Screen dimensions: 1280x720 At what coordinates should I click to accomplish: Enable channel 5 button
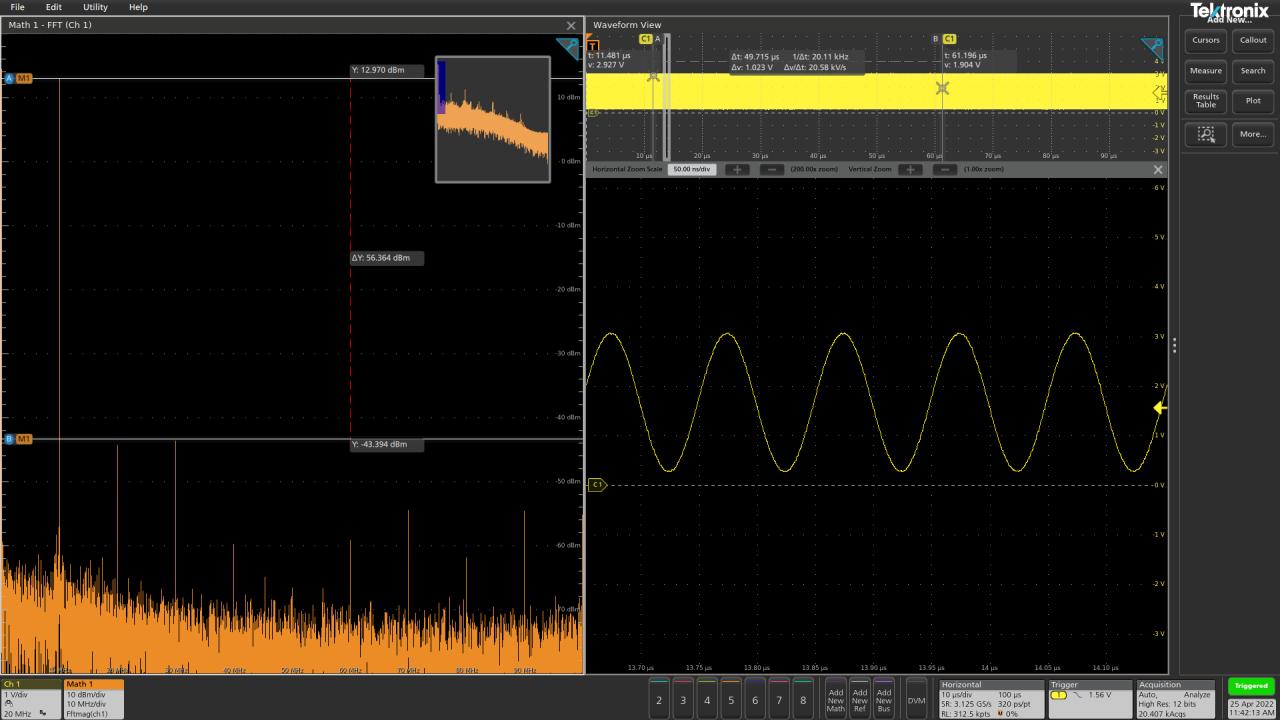(x=731, y=699)
